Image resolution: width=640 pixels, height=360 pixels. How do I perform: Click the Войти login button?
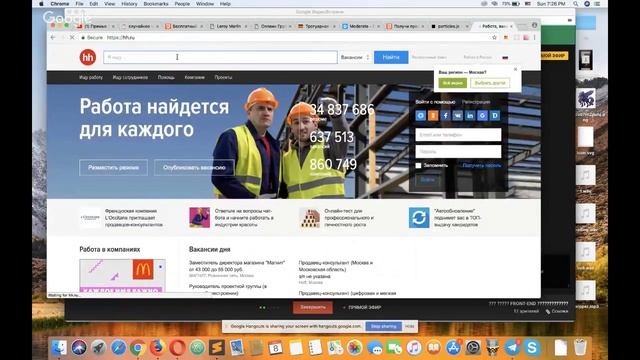coord(427,180)
